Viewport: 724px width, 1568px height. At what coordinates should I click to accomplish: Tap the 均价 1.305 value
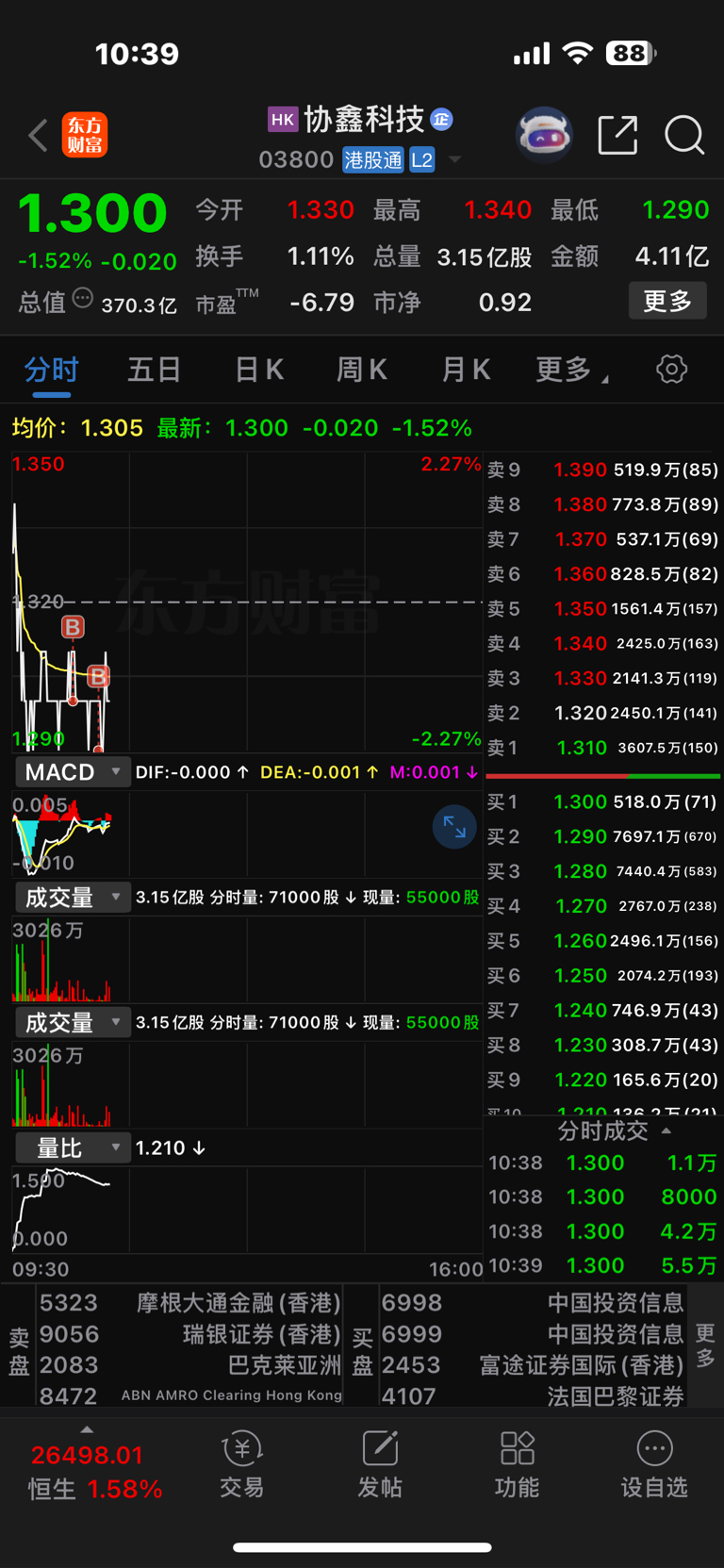tap(111, 428)
